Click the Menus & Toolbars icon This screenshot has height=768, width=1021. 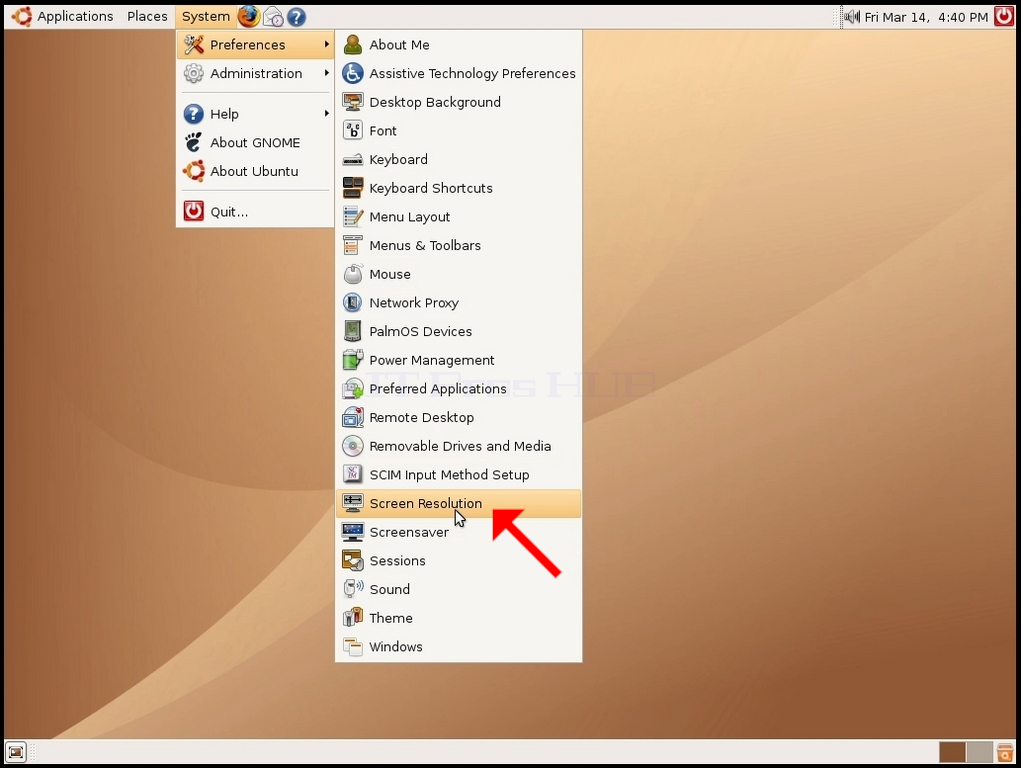pos(353,246)
